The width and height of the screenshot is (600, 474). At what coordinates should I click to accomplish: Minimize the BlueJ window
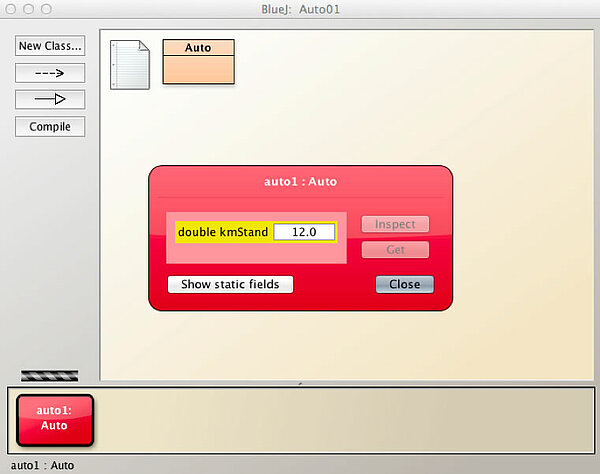29,8
